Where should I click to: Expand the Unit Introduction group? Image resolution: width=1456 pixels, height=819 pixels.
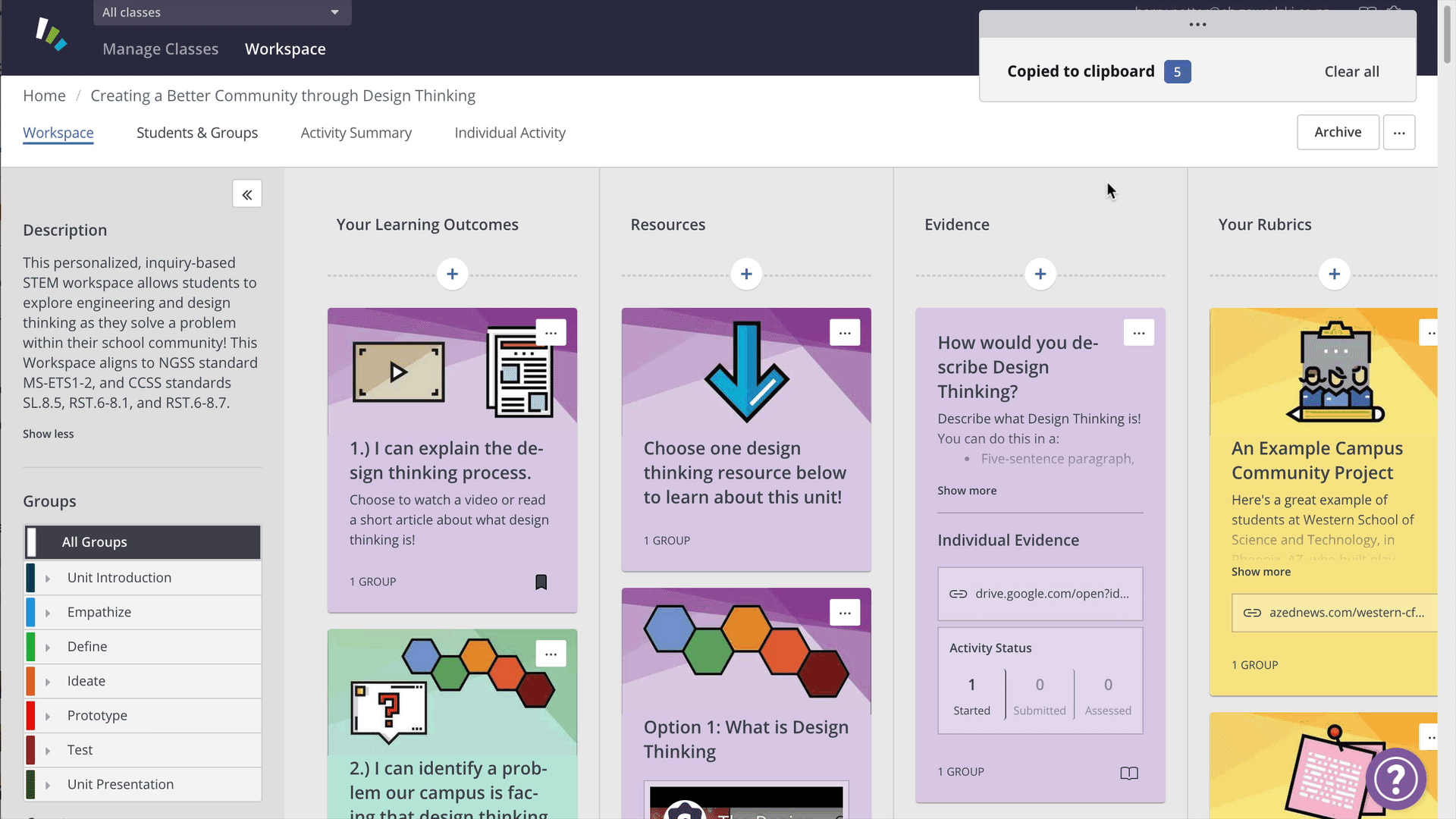[x=48, y=579]
